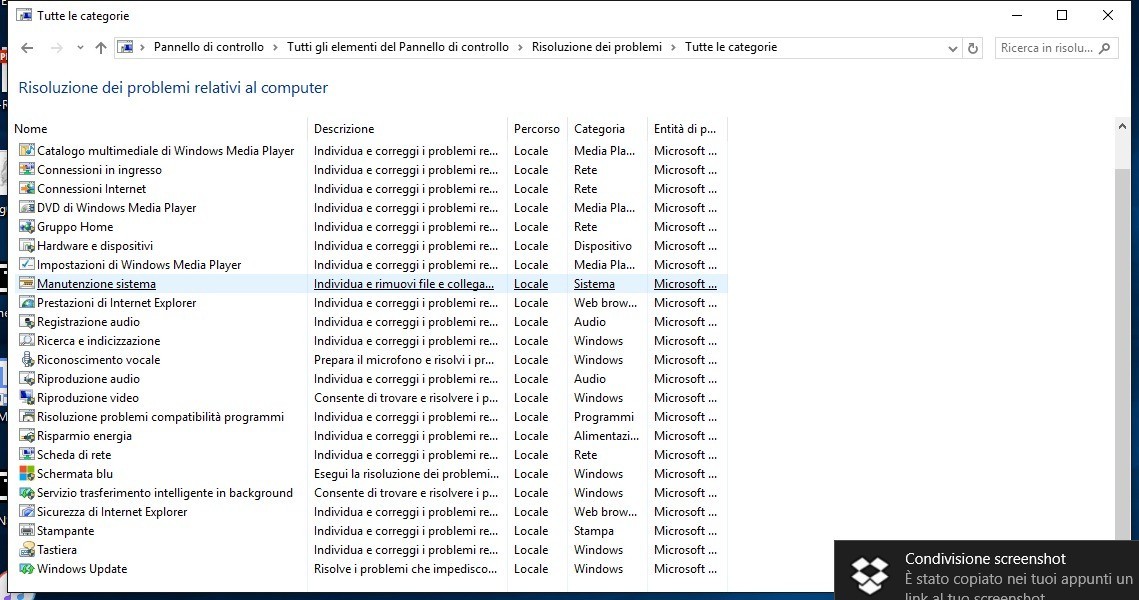Navigate to Risoluzione dei problemi breadcrumb
This screenshot has width=1139, height=600.
click(x=596, y=47)
